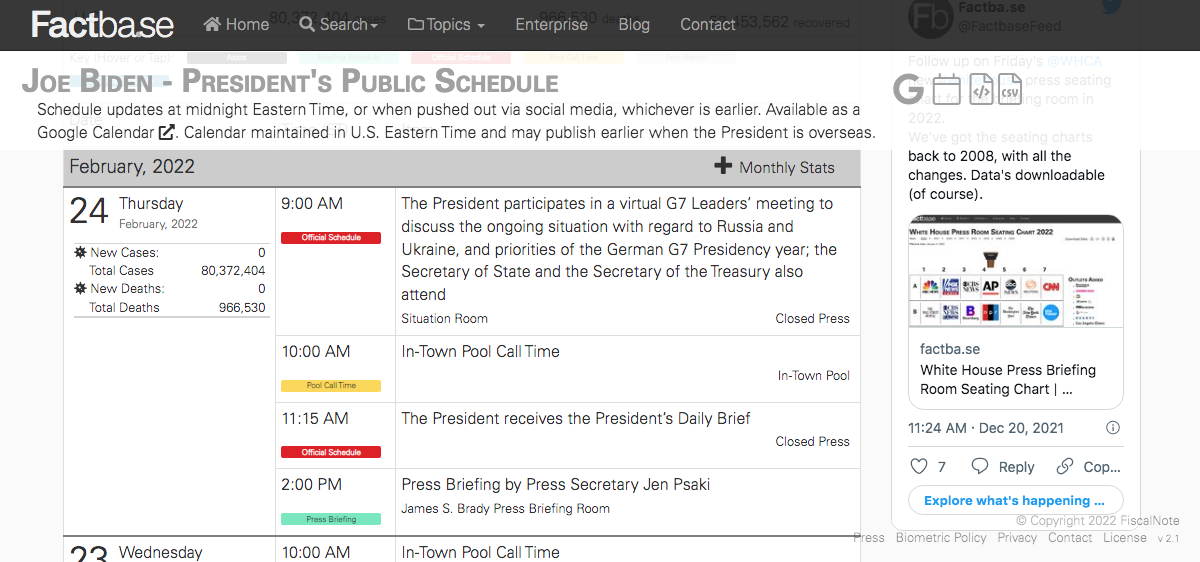The height and width of the screenshot is (562, 1200).
Task: Click the green Press Briefing label
Action: 331,519
